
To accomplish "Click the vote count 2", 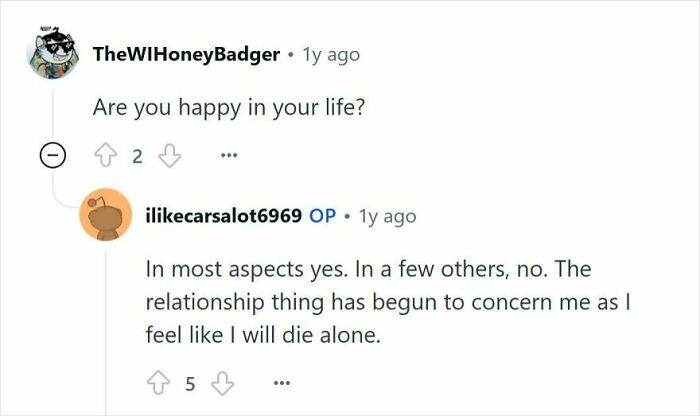I will pos(138,156).
